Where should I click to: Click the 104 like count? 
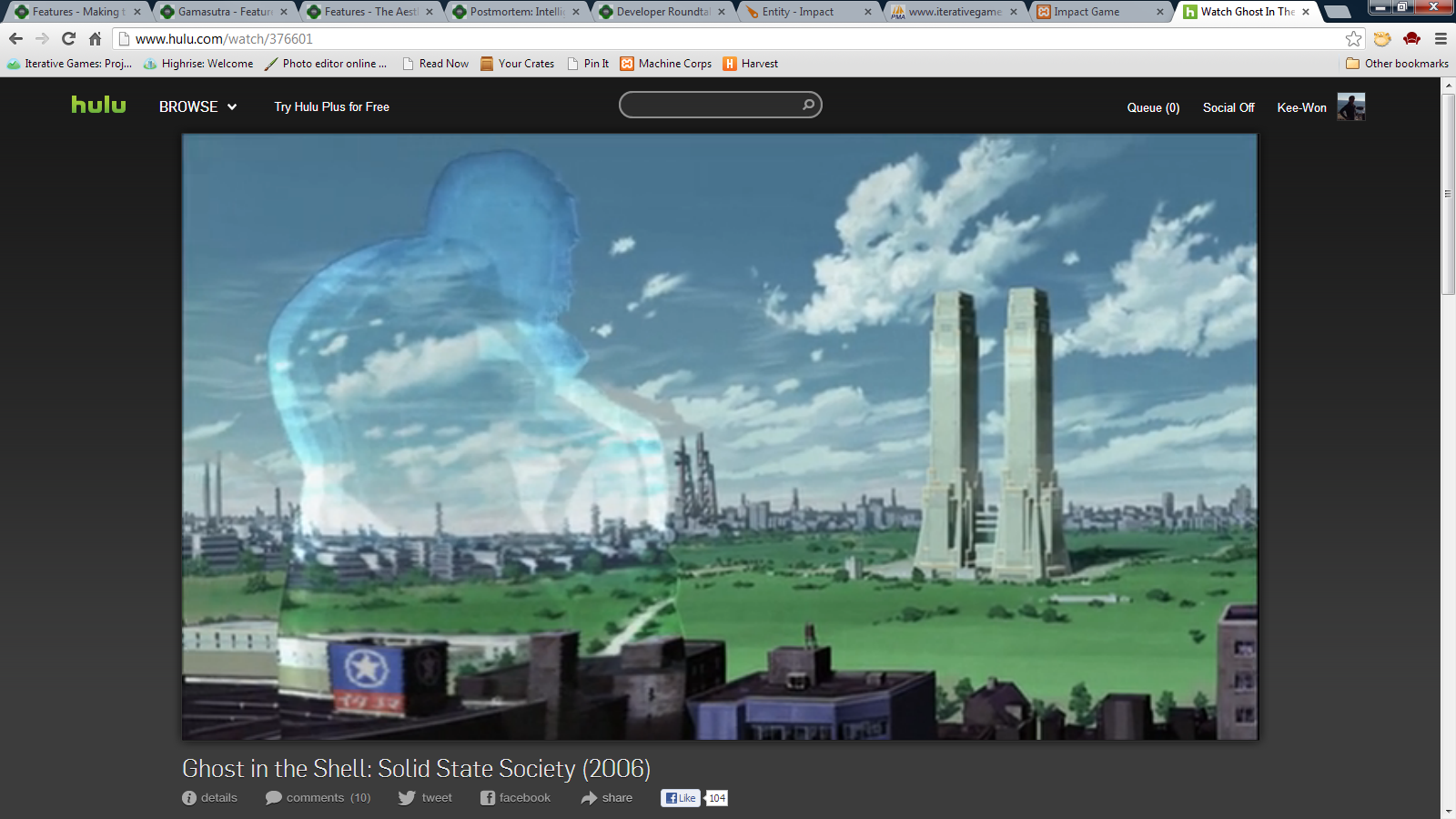(717, 798)
